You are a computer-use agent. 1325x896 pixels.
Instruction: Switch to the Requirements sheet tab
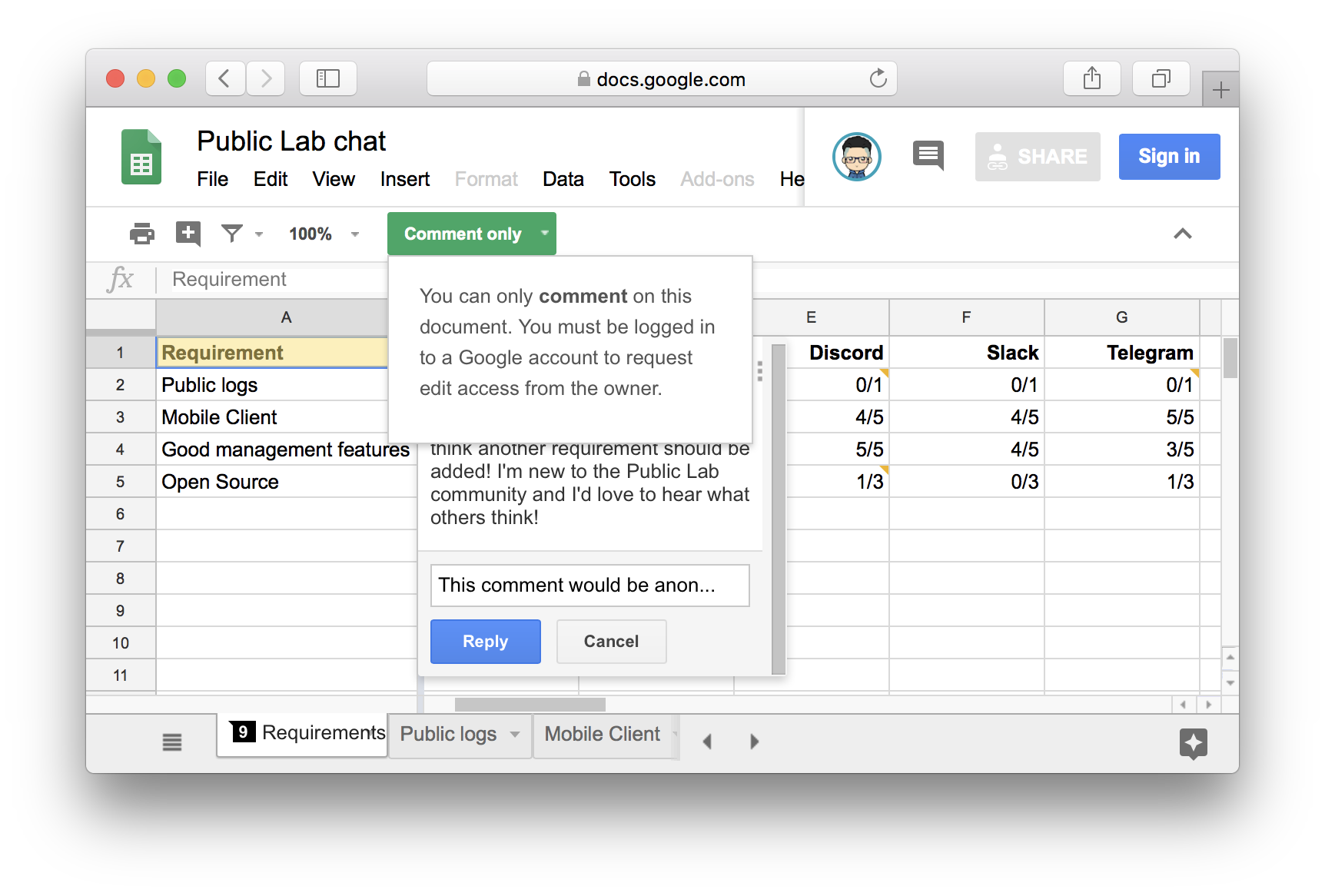303,734
